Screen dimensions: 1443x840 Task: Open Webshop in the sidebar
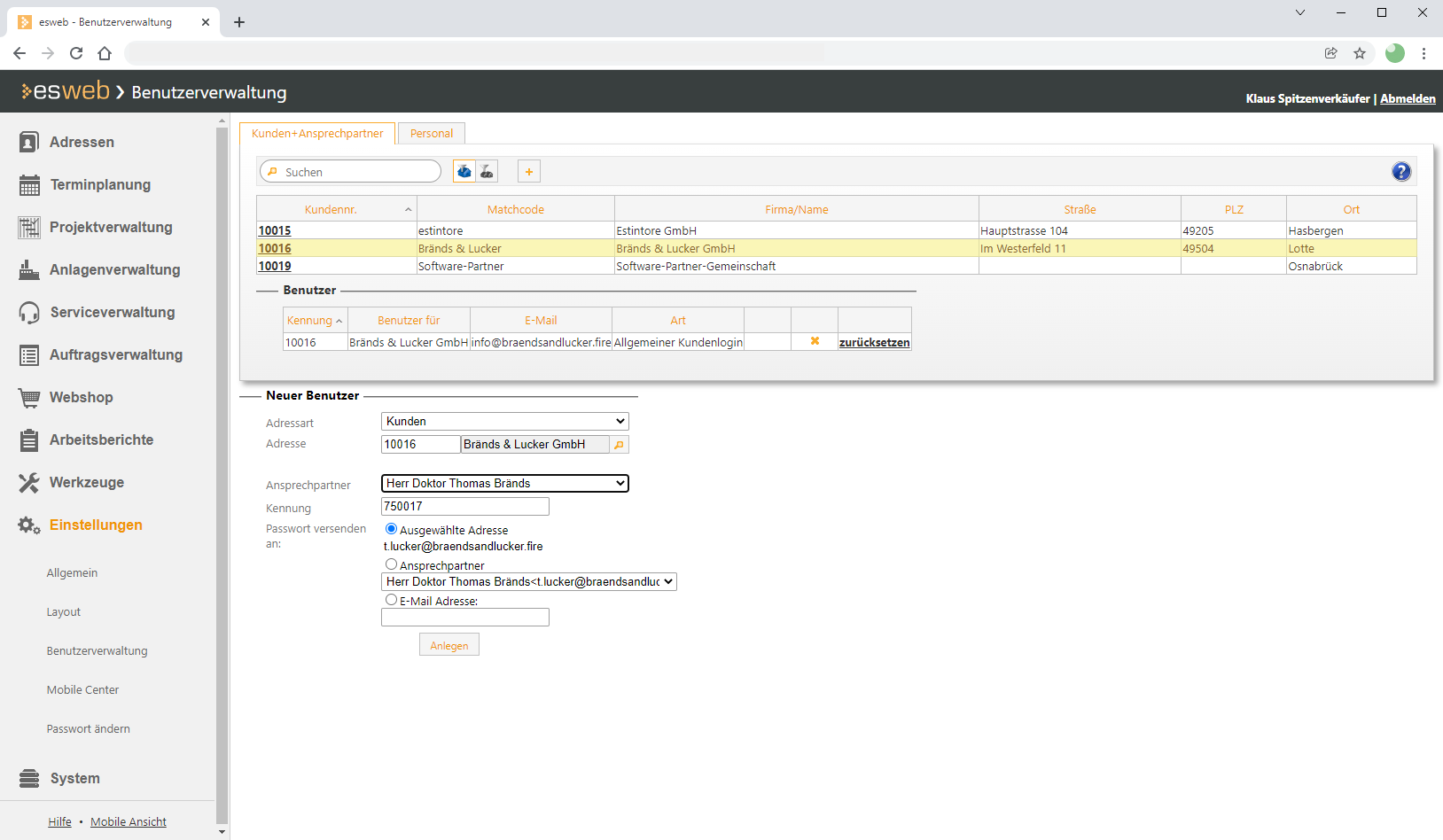click(x=81, y=397)
